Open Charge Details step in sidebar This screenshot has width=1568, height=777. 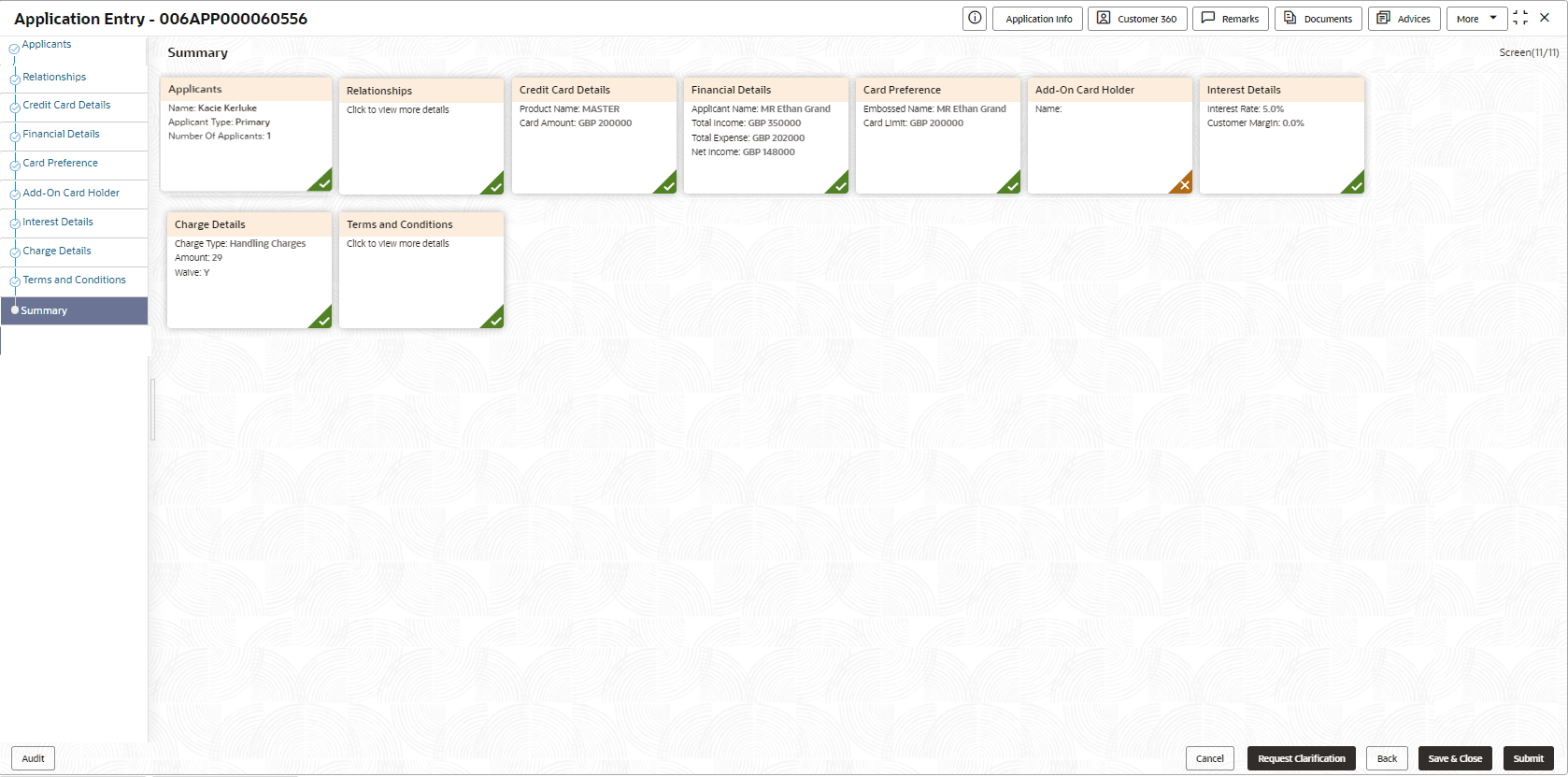coord(57,251)
